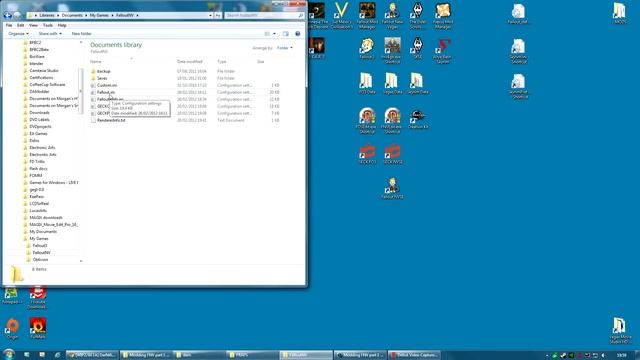Toggle the Explorer preview pane icon
The width and height of the screenshot is (640, 360).
click(286, 33)
